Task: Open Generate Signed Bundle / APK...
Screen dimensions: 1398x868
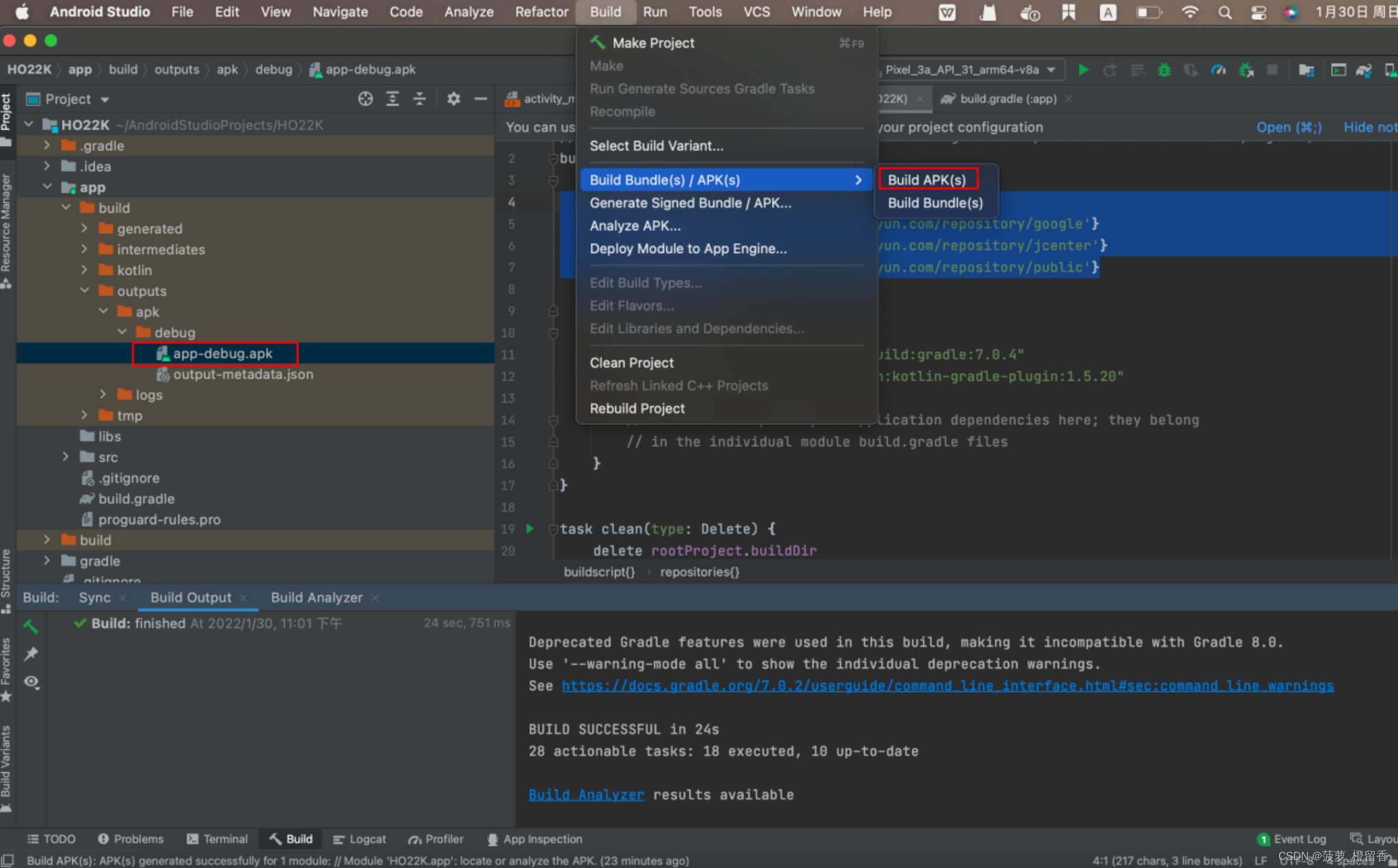Action: 726,203
